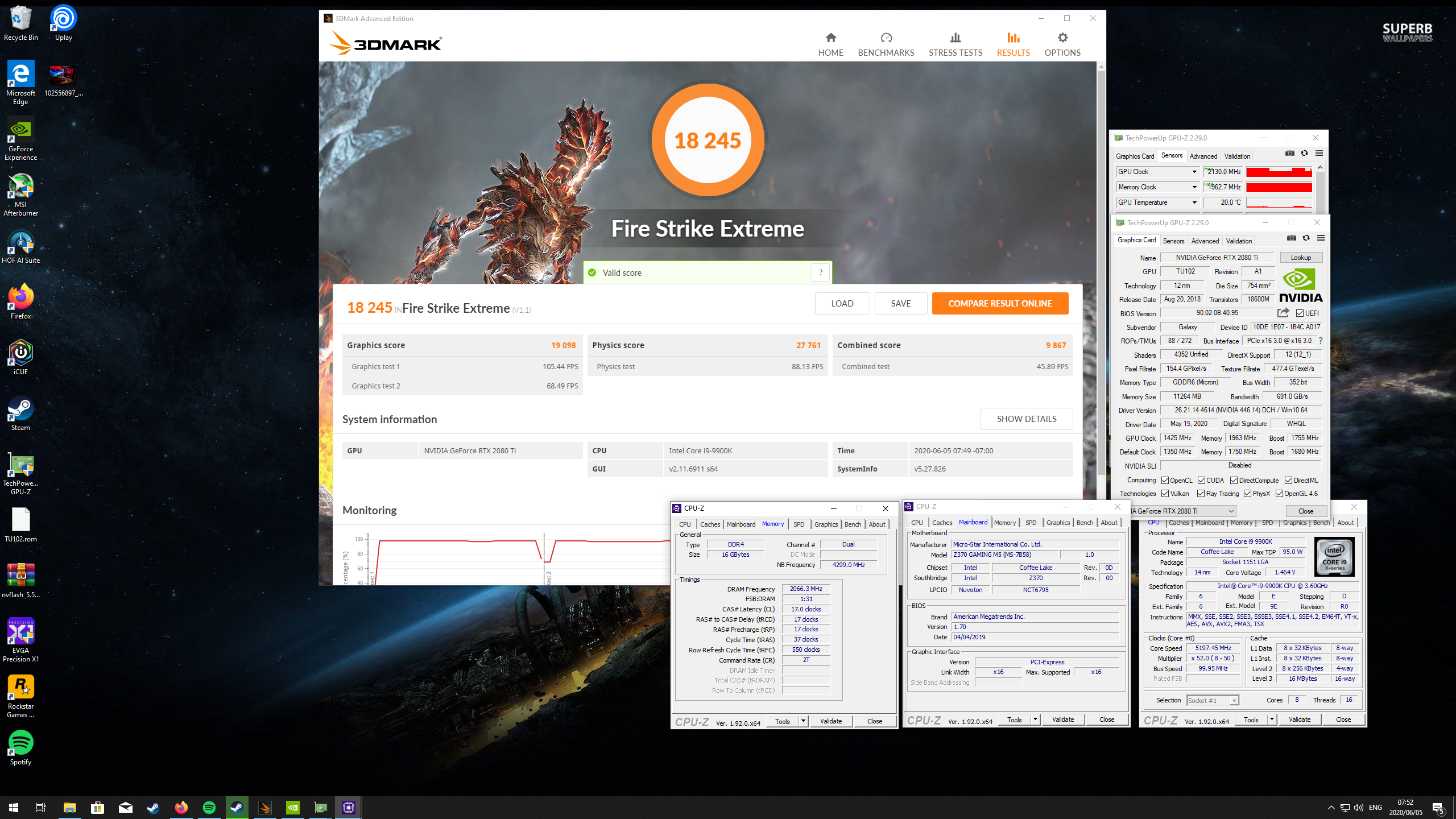Show hidden system tray icons chevron
Viewport: 1456px width, 819px height.
[1331, 808]
